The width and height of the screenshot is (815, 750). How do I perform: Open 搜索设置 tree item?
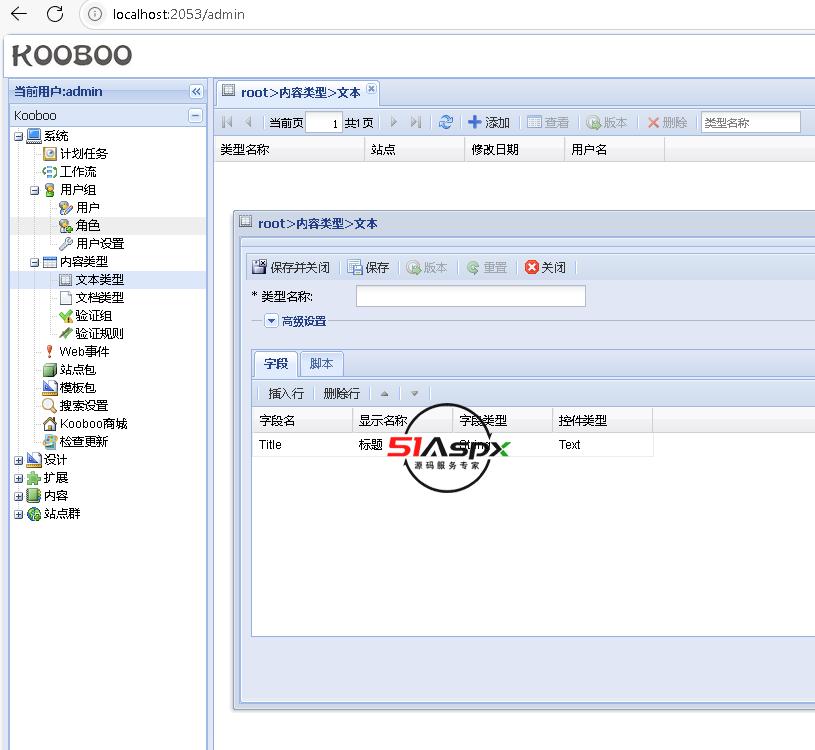(84, 406)
